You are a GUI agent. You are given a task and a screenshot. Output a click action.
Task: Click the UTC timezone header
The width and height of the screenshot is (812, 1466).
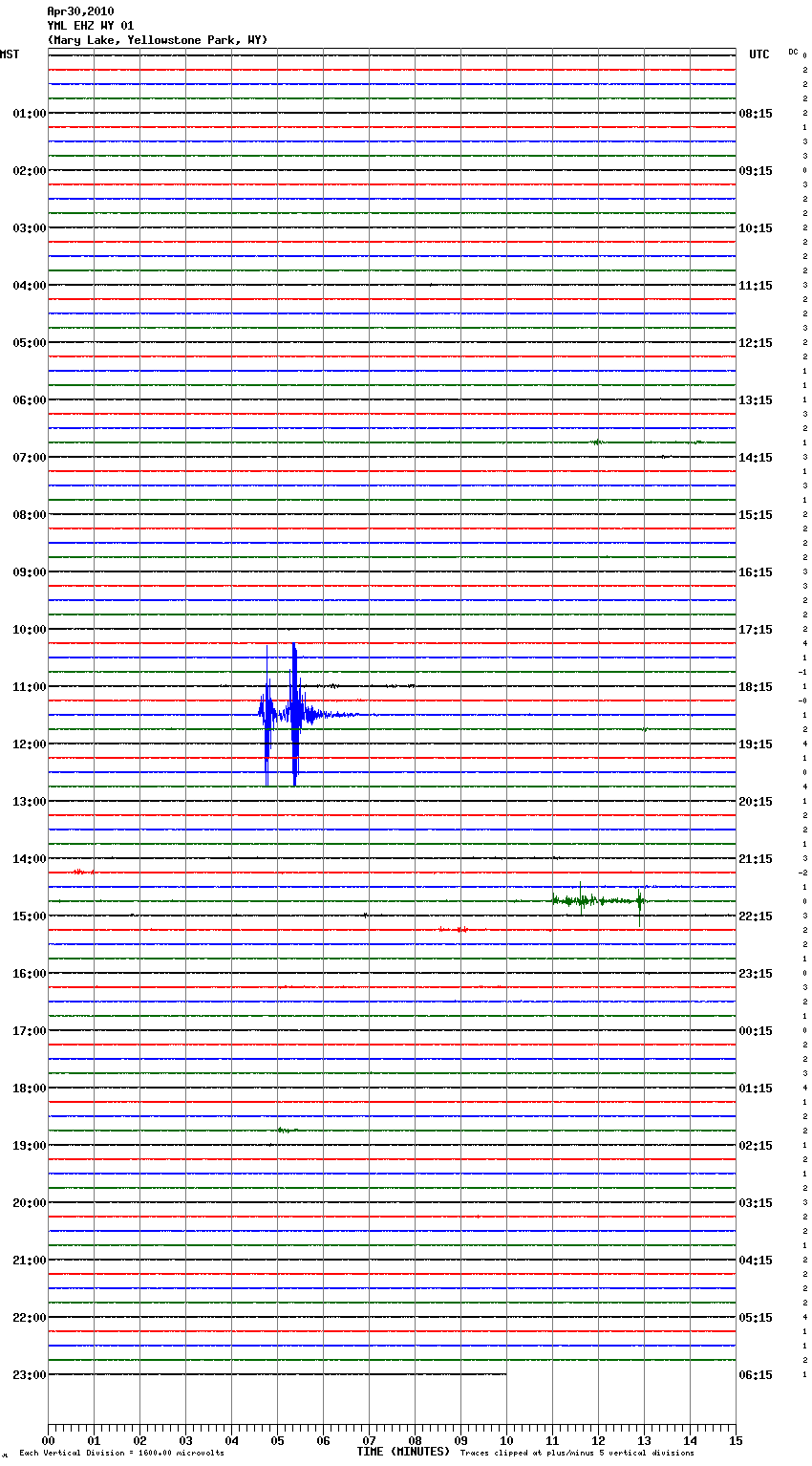pyautogui.click(x=759, y=54)
